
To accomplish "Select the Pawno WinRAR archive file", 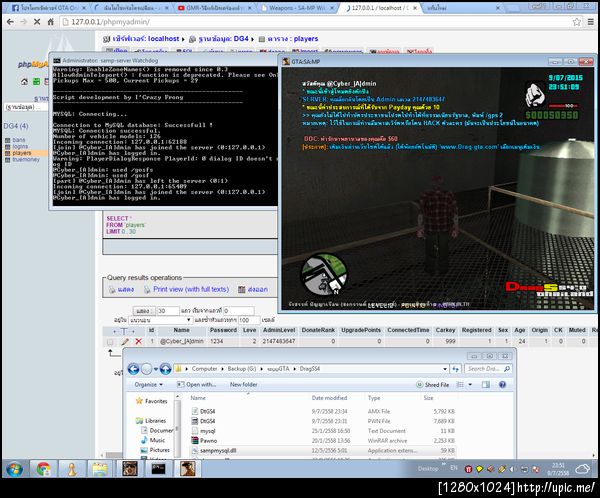I will [208, 441].
